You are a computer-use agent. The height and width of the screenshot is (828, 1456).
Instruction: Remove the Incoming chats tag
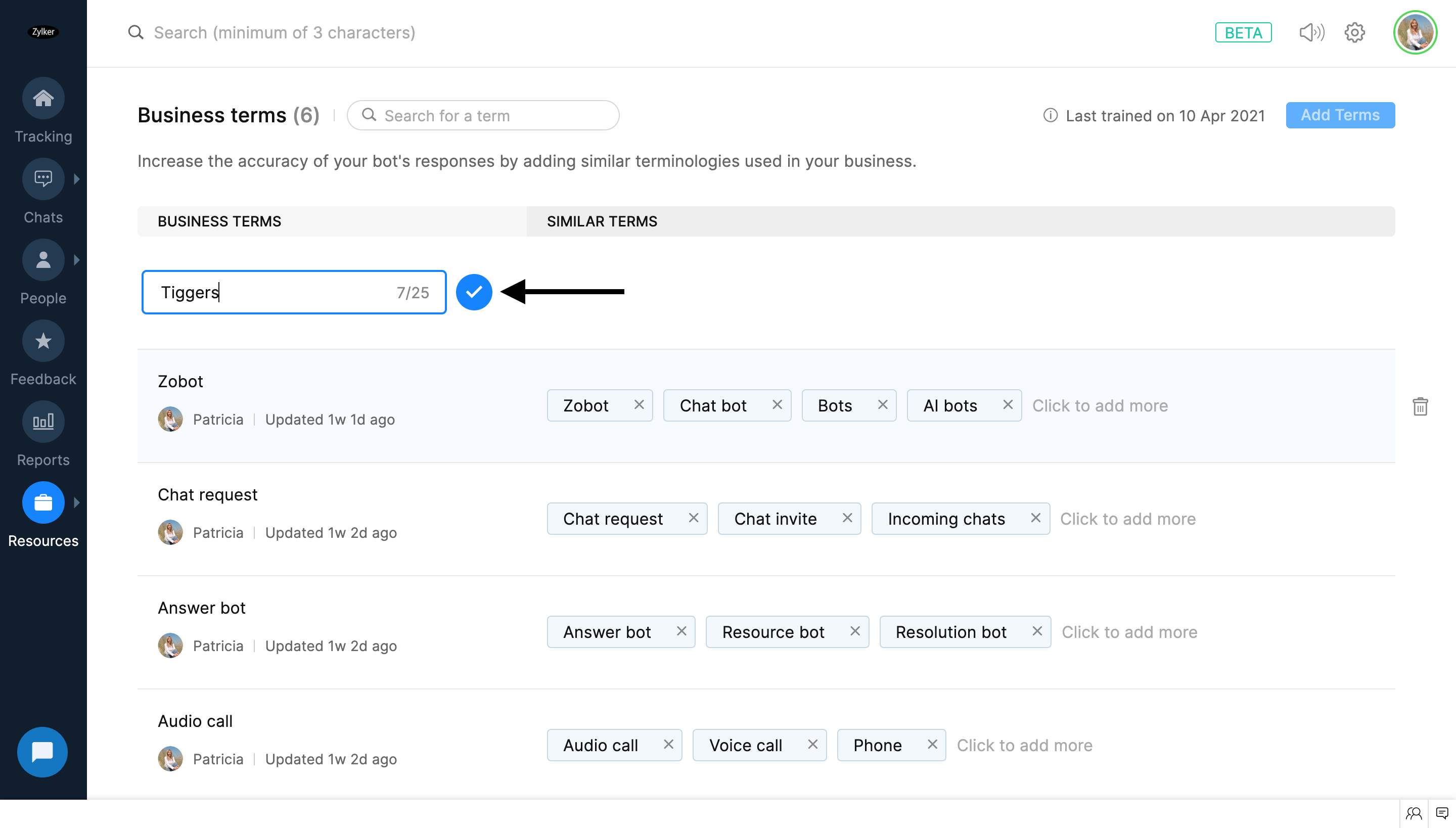click(1035, 518)
